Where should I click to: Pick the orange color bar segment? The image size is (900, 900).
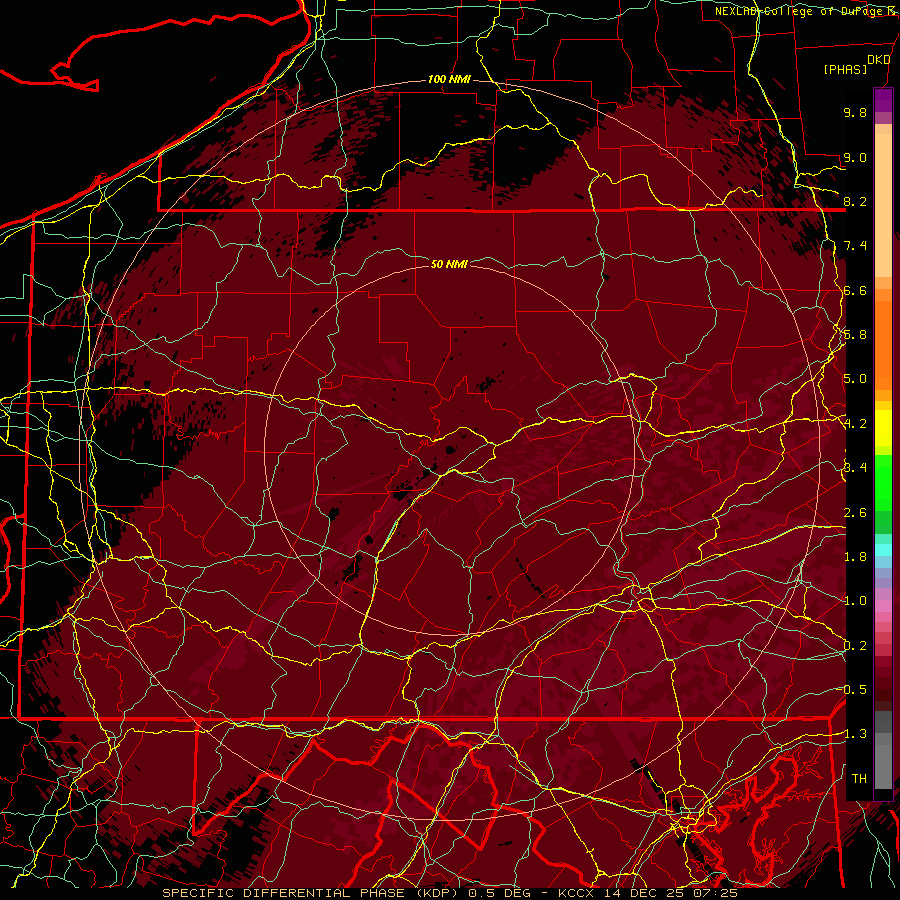click(883, 344)
